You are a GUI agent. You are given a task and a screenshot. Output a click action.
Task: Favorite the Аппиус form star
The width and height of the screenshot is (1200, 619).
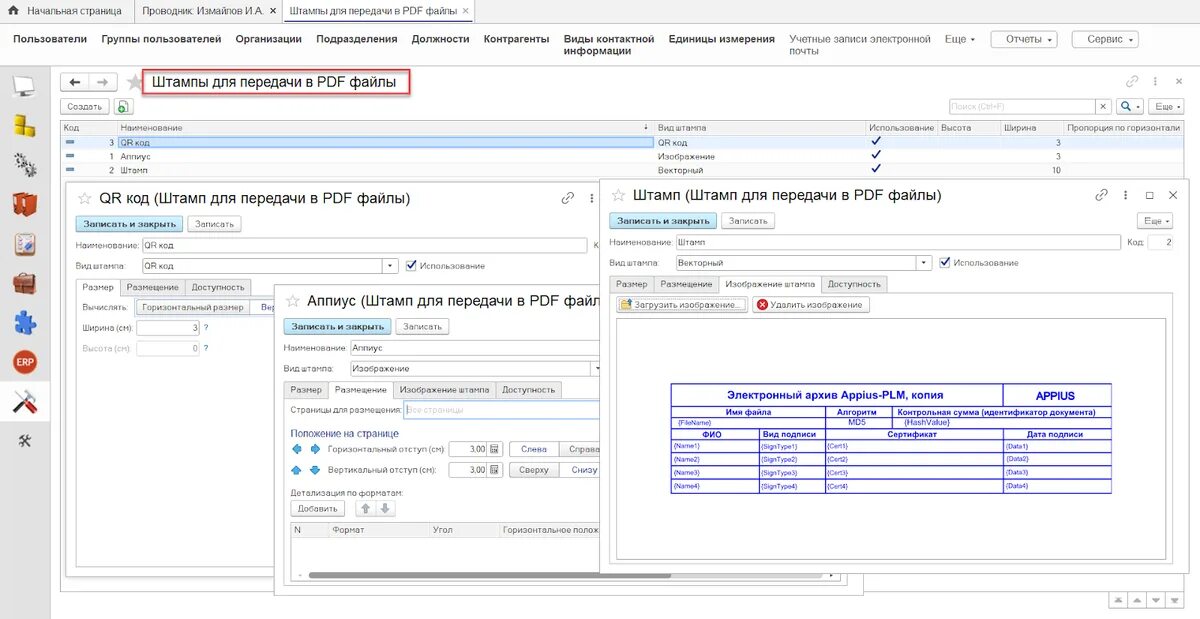[293, 300]
